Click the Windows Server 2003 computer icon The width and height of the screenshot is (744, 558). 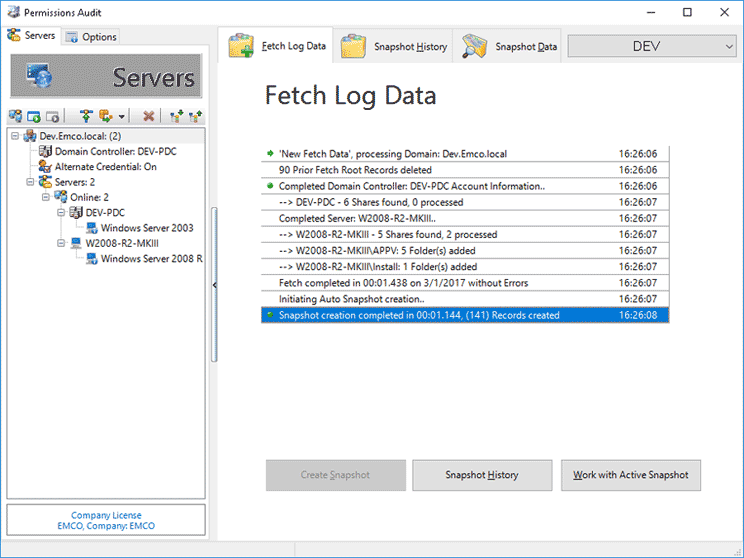click(x=91, y=228)
